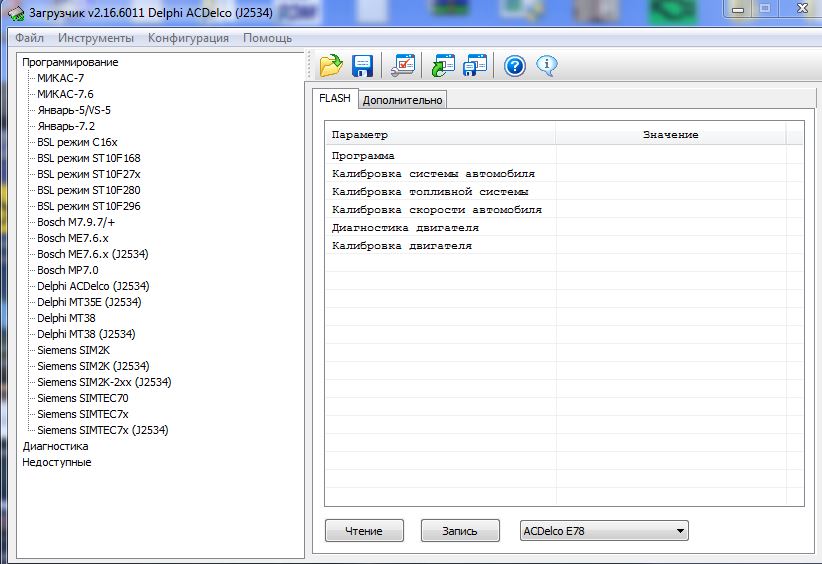
Task: Select the Калибровка топливной системы row
Action: pyautogui.click(x=564, y=191)
